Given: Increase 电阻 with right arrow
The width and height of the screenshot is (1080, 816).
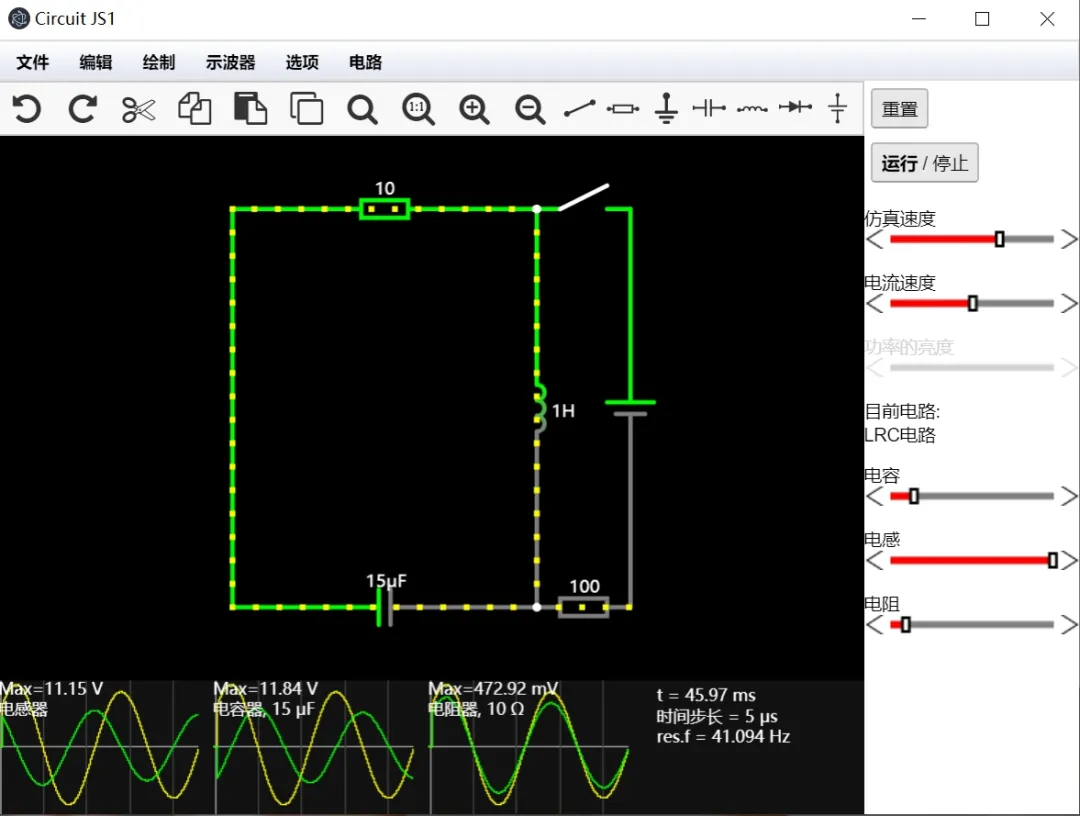Looking at the screenshot, I should pyautogui.click(x=1068, y=625).
